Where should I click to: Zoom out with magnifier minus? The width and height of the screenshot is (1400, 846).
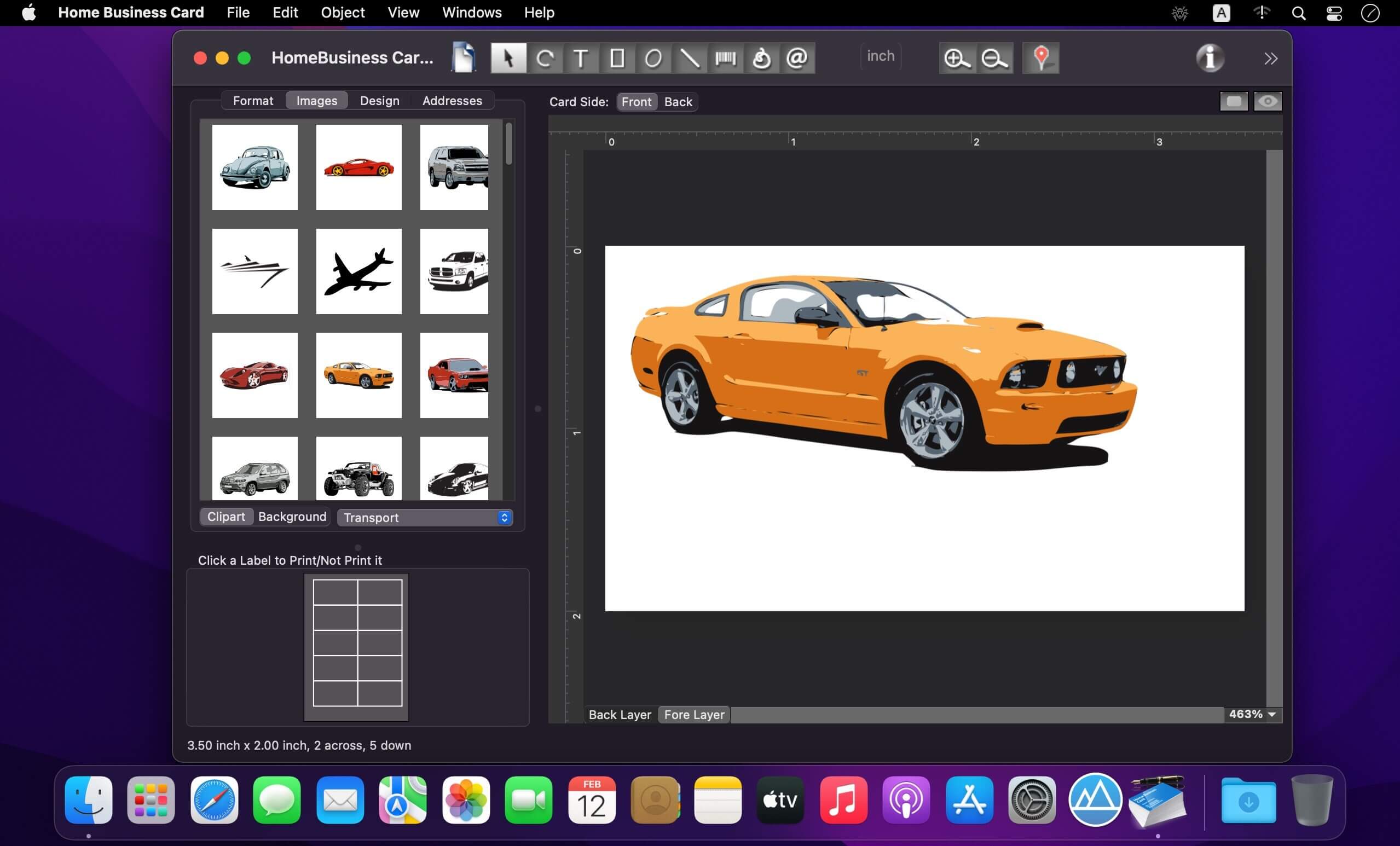point(994,58)
